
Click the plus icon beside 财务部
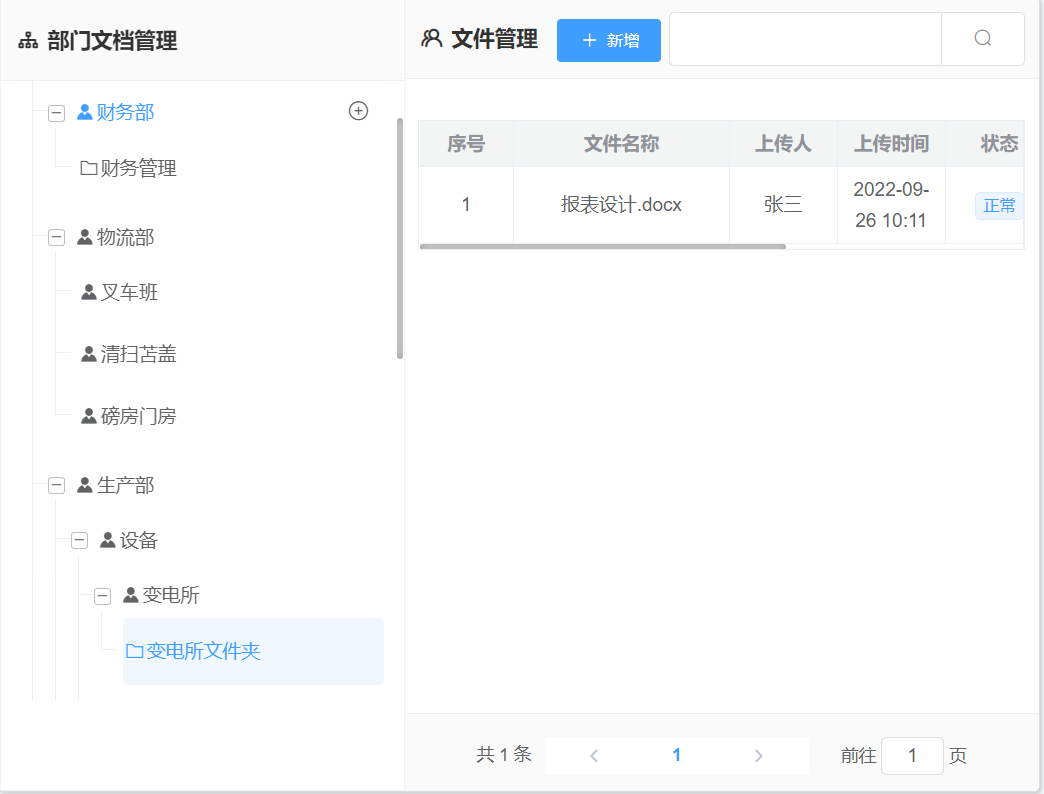[358, 111]
